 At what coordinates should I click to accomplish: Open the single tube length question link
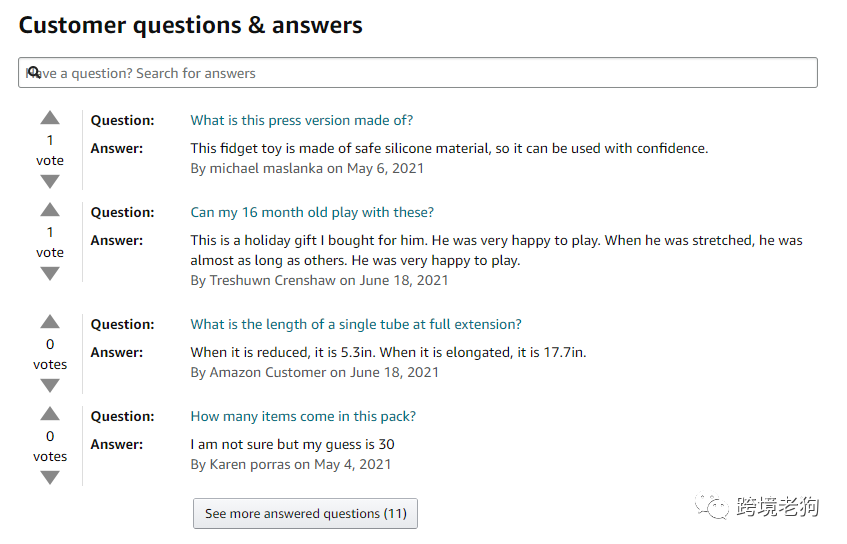click(x=356, y=324)
